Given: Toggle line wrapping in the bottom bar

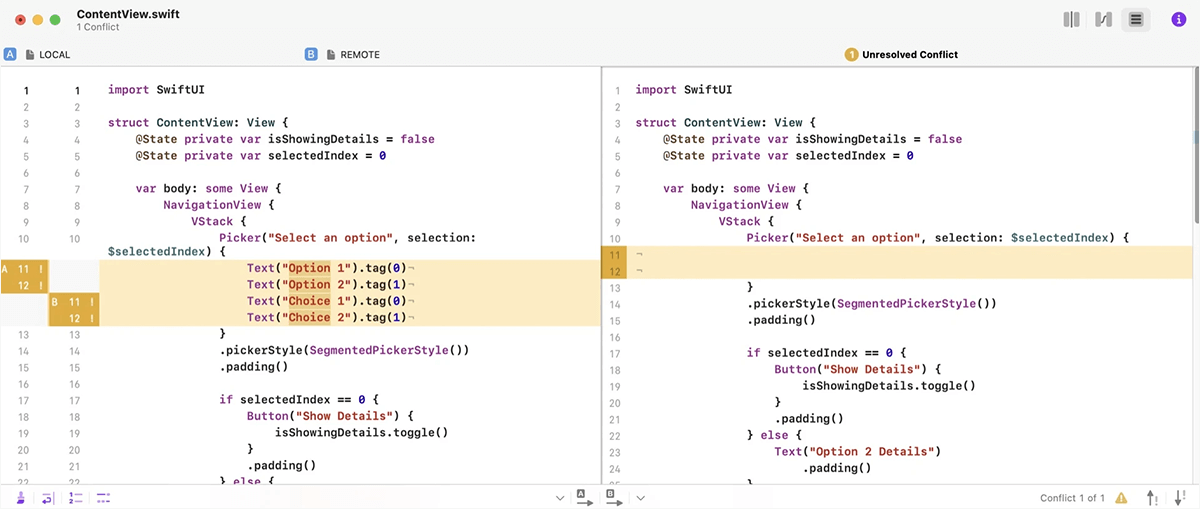Looking at the screenshot, I should (48, 497).
